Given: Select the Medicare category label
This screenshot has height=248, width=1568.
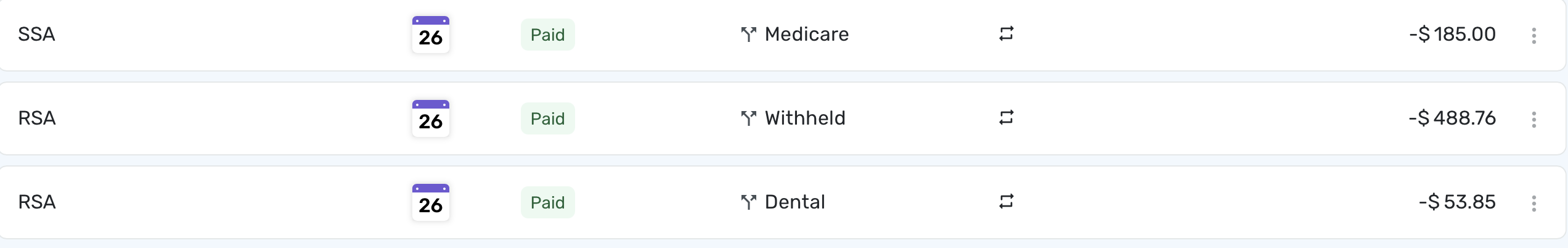Looking at the screenshot, I should (x=806, y=35).
